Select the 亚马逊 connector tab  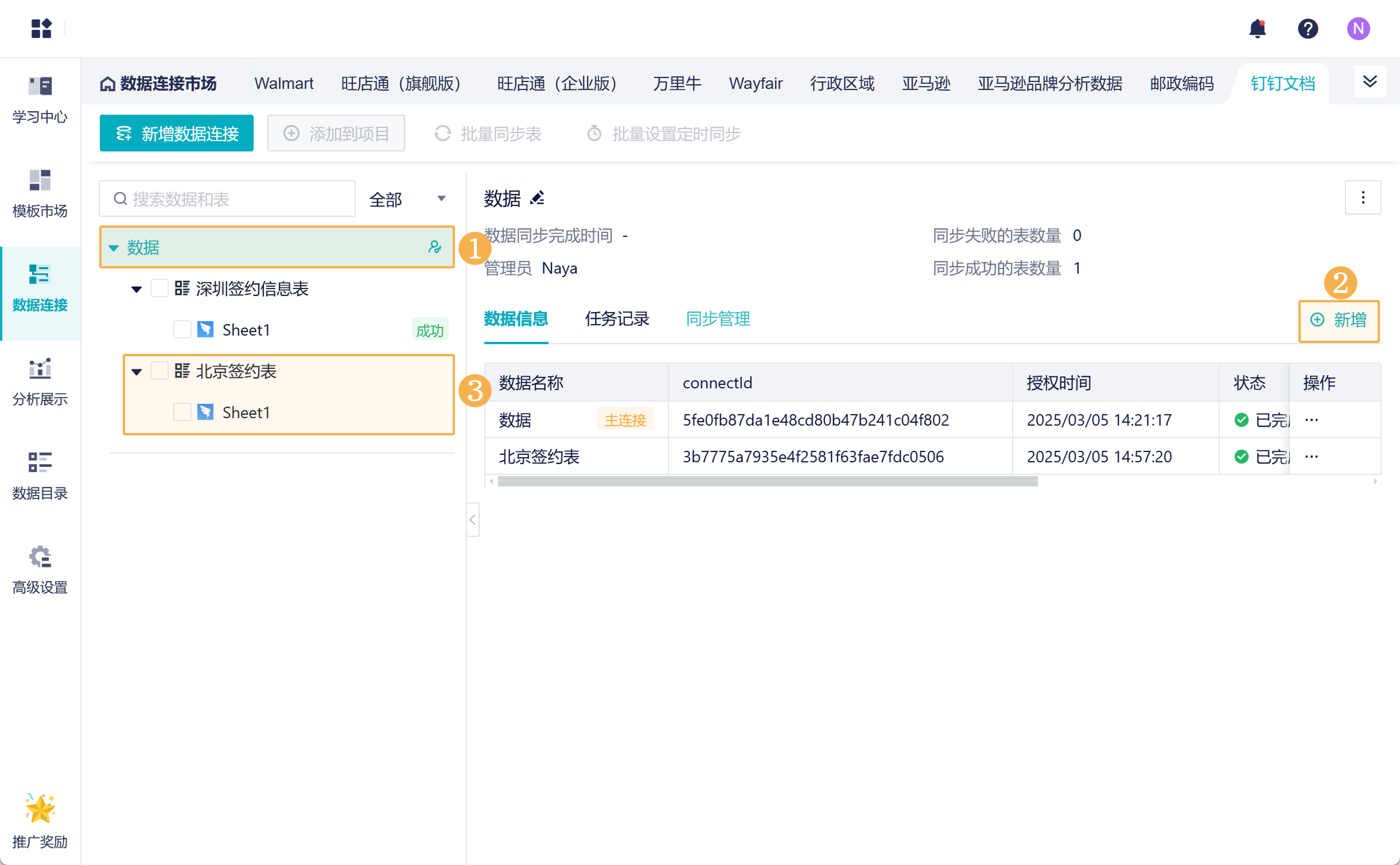pos(925,84)
